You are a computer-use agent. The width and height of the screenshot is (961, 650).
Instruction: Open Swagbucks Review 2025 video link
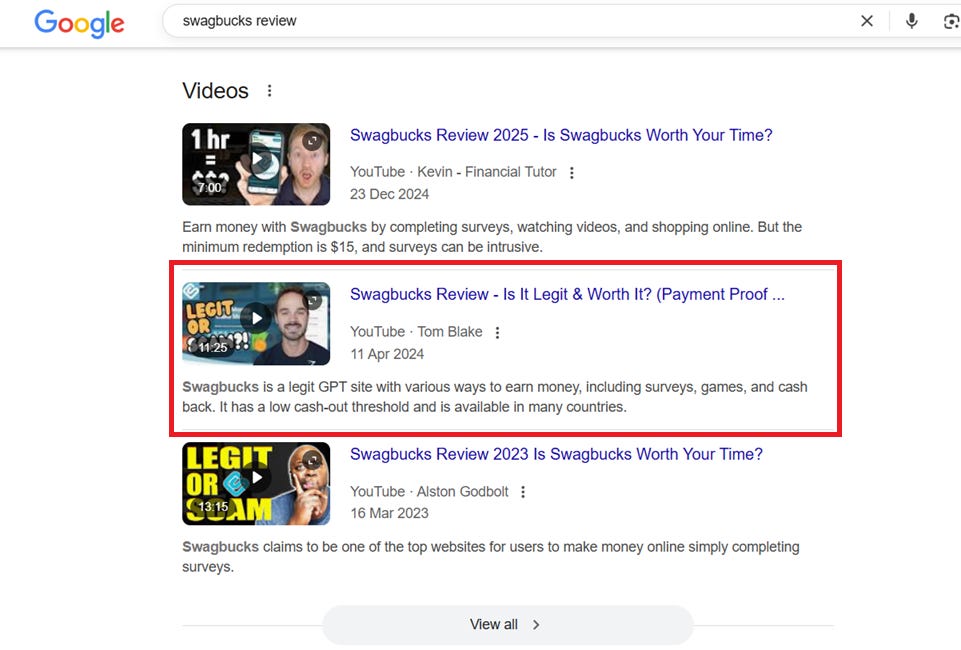coord(561,135)
